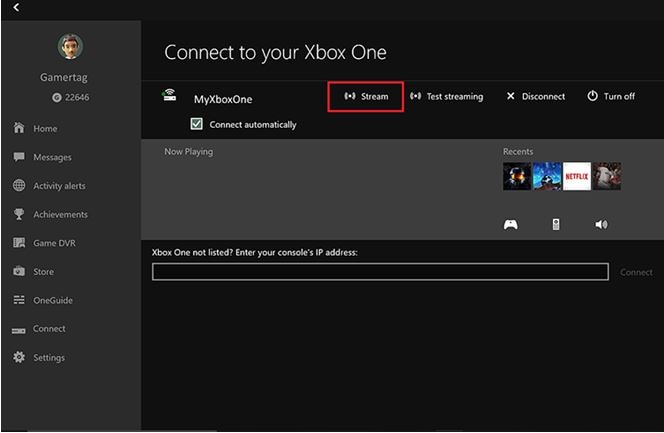This screenshot has height=433, width=664.
Task: Open the last thumbnail after Netflix
Action: click(607, 176)
